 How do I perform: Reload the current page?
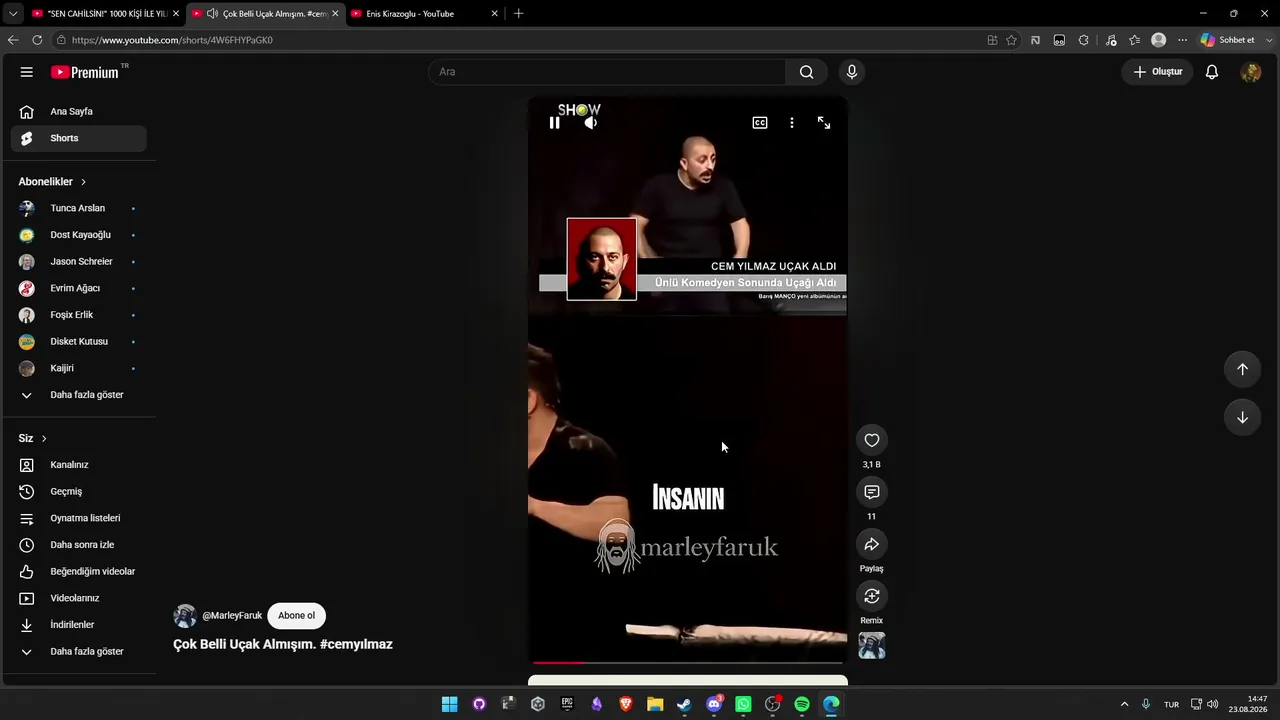(x=37, y=40)
